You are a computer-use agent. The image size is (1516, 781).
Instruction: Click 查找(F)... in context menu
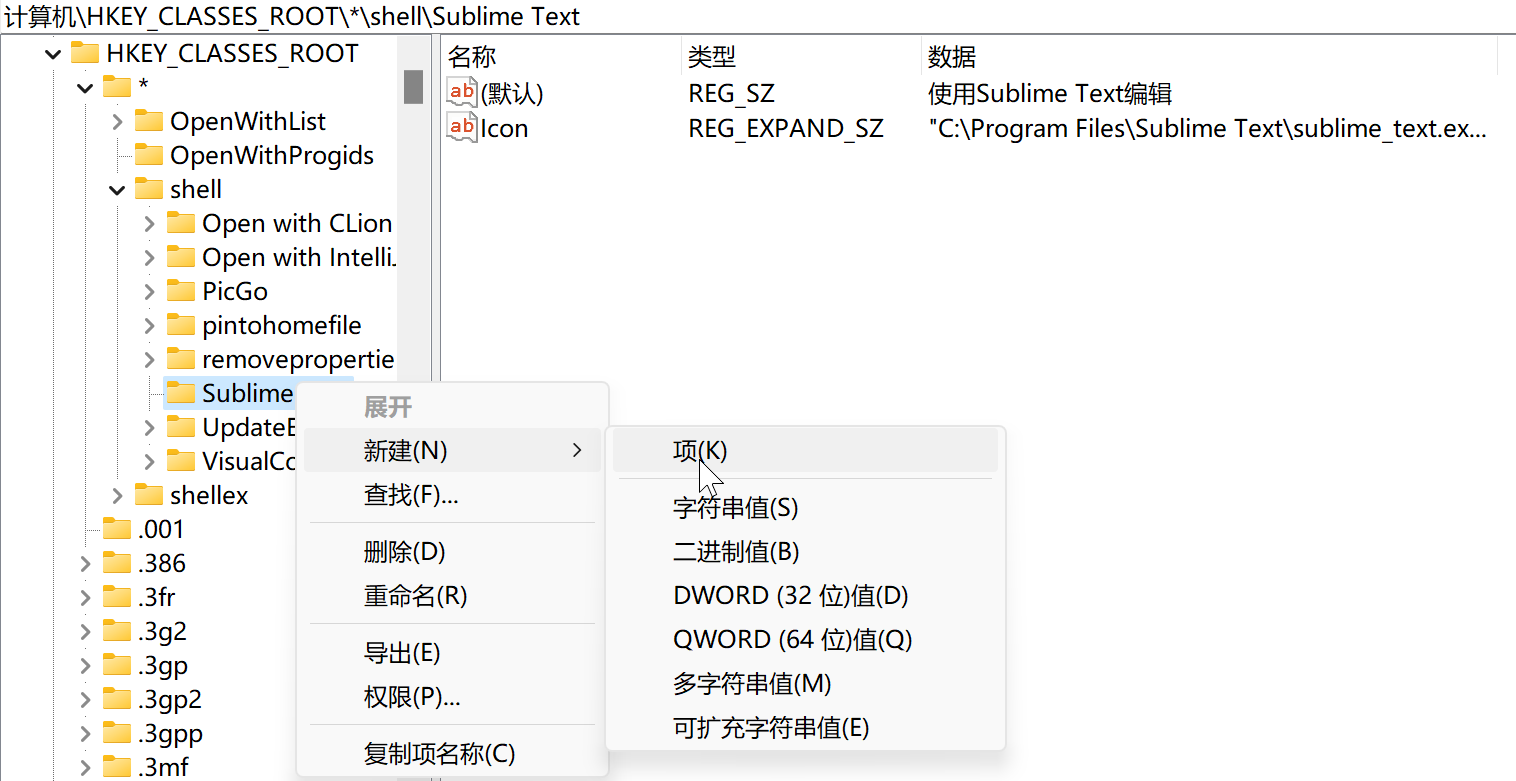(452, 495)
